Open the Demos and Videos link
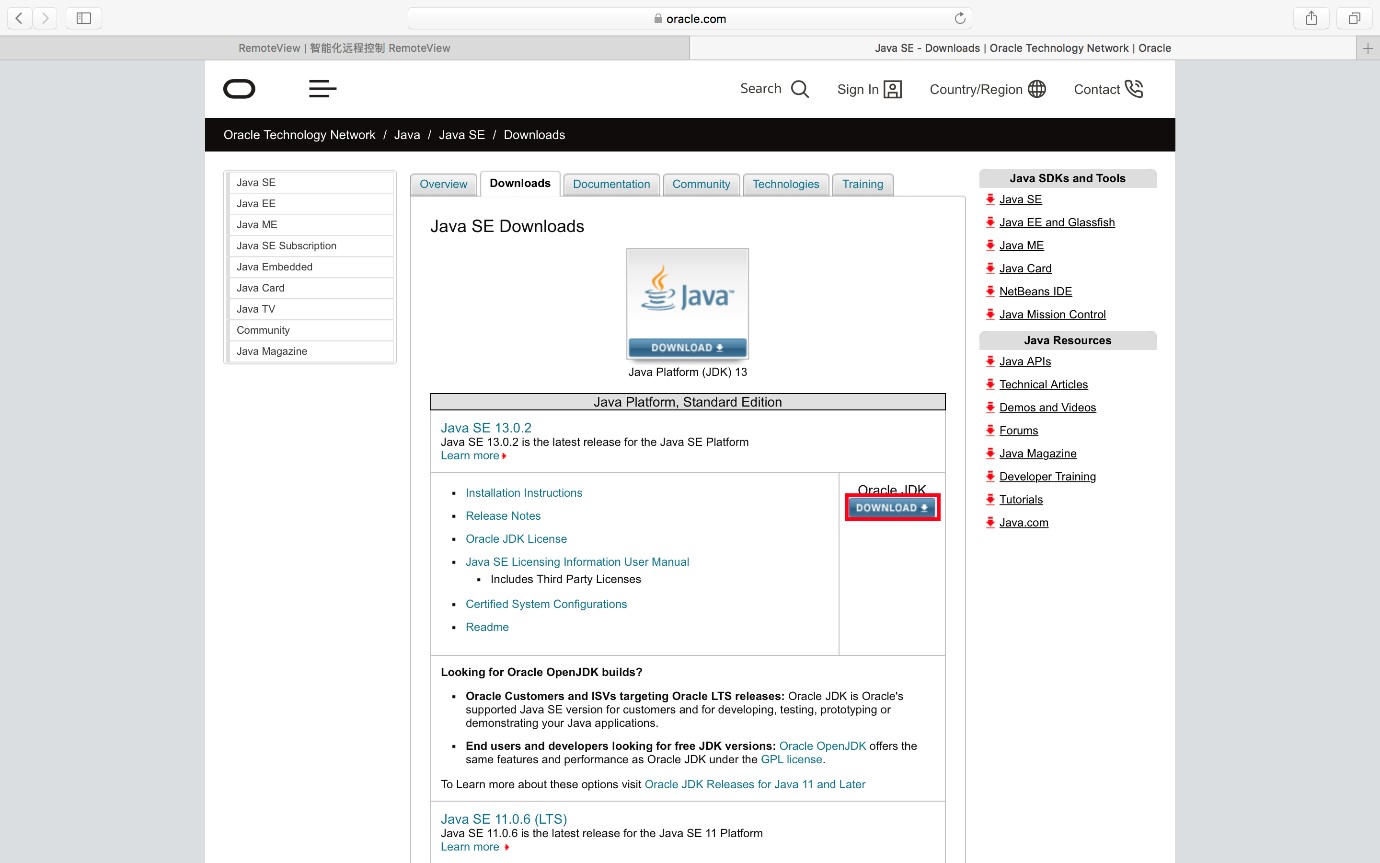 (1047, 407)
